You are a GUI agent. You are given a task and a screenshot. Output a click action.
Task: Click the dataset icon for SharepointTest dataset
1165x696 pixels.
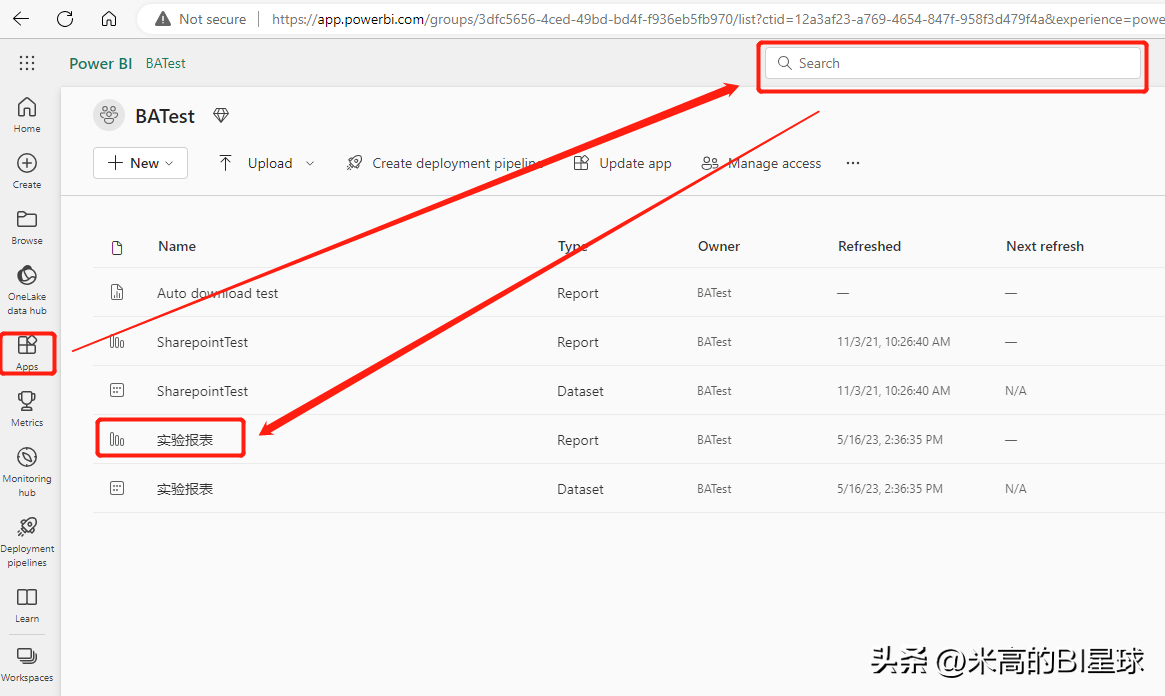click(117, 390)
